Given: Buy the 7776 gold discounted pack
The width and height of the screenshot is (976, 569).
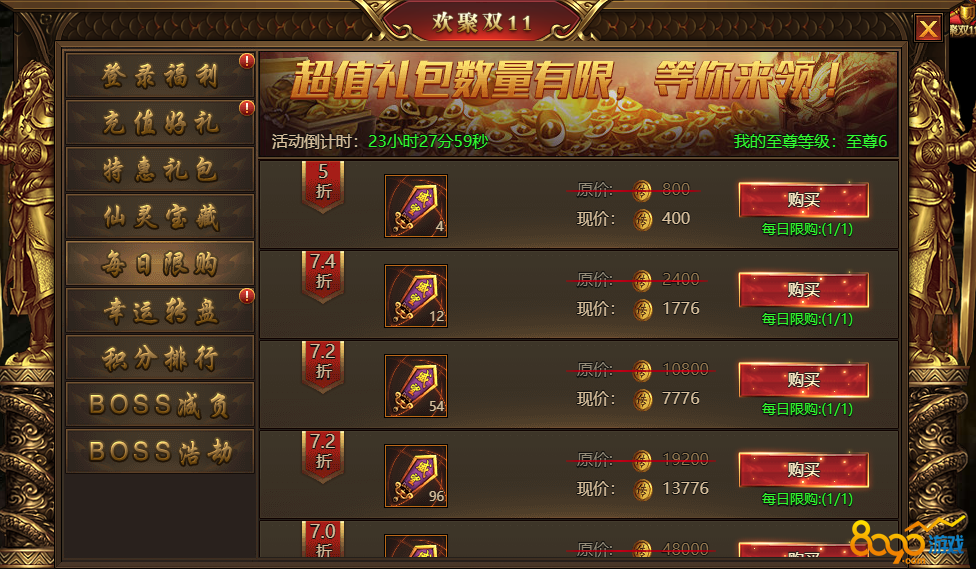Looking at the screenshot, I should pyautogui.click(x=804, y=380).
